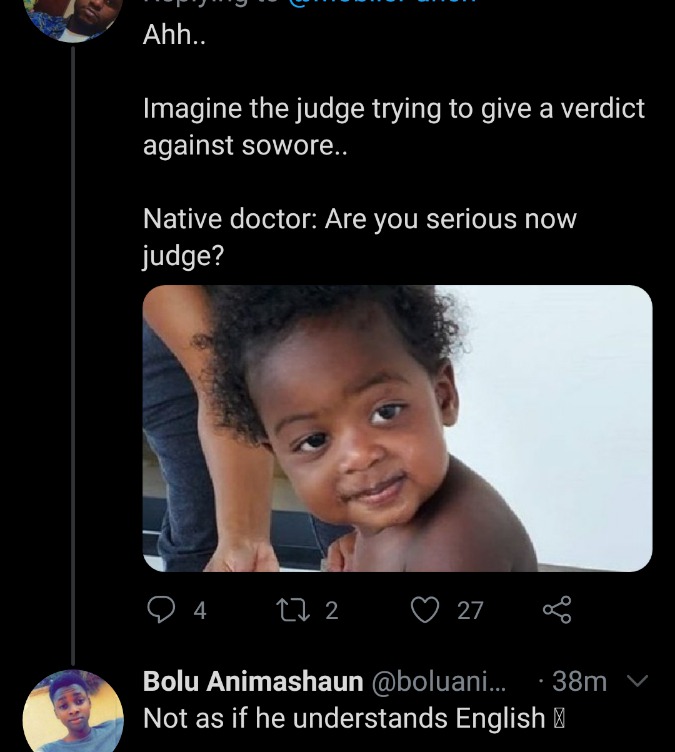Tap the reply count number 4
This screenshot has width=675, height=752.
[200, 611]
